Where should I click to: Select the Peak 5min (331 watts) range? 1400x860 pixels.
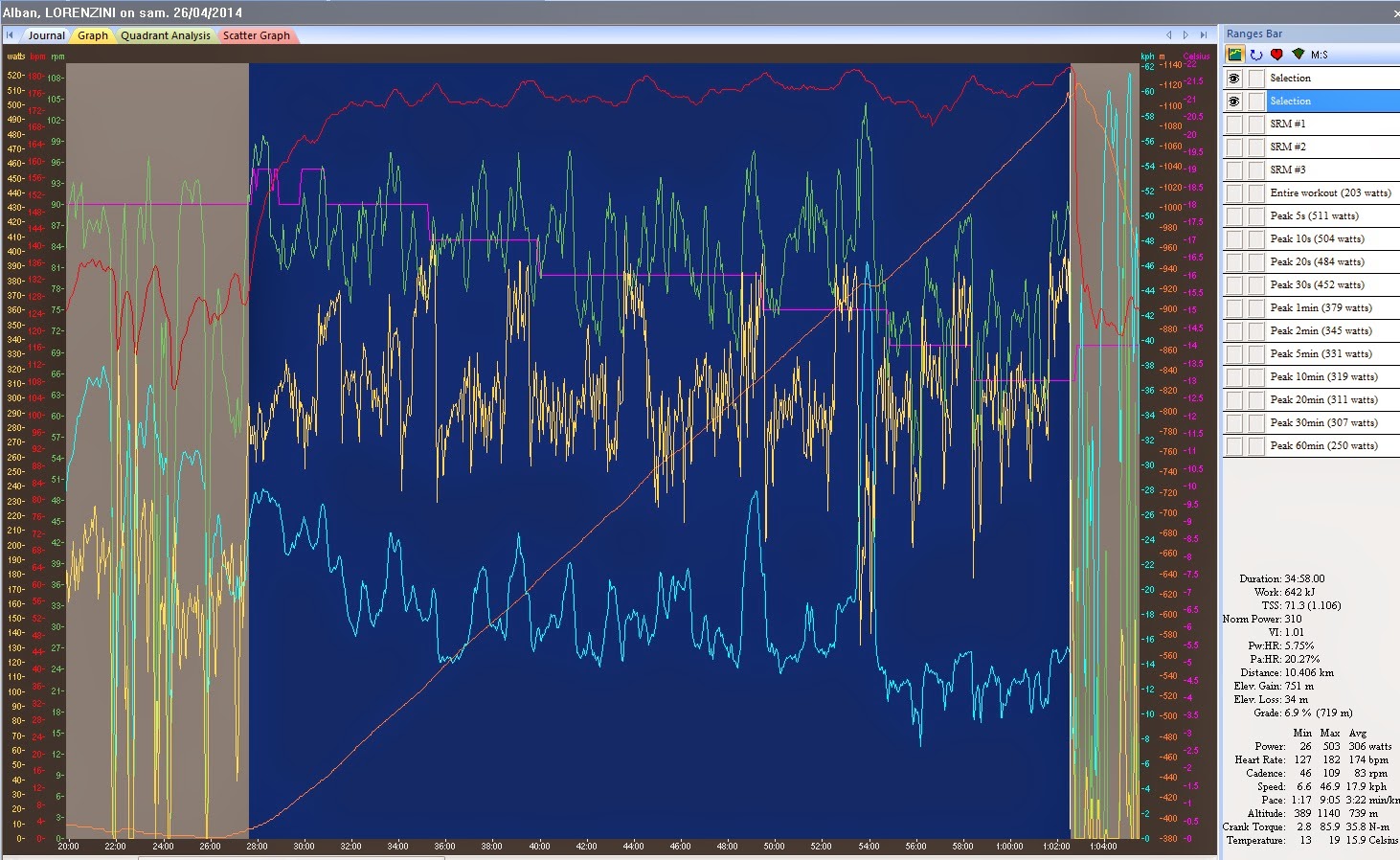(x=1332, y=354)
